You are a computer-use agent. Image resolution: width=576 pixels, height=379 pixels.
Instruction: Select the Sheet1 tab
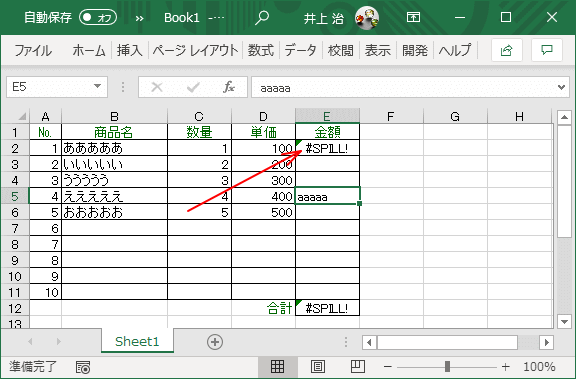tap(137, 342)
